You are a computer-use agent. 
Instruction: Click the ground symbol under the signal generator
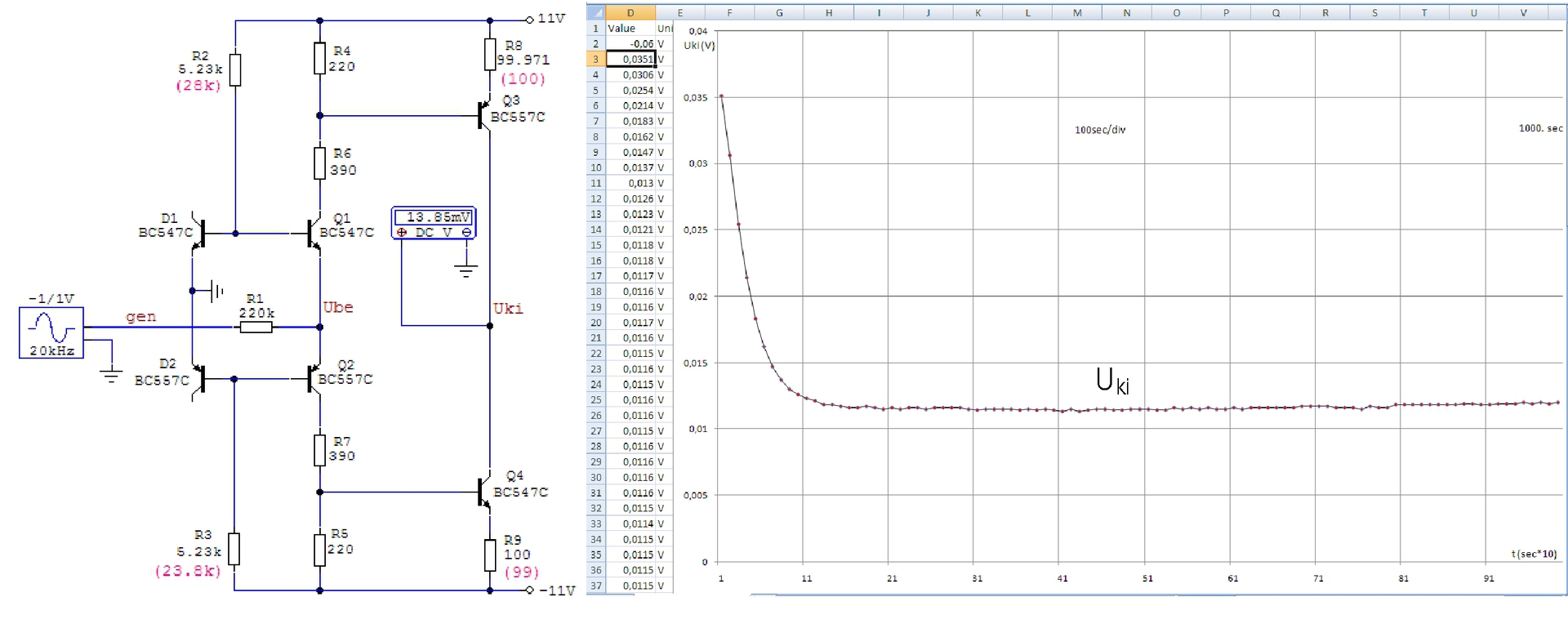pyautogui.click(x=111, y=376)
